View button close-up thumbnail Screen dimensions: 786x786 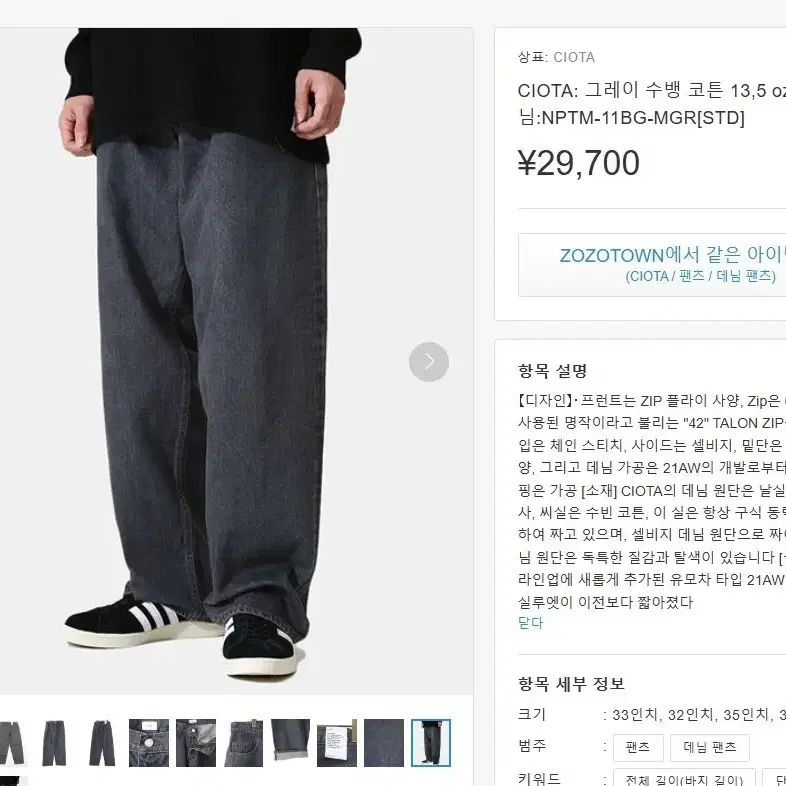(149, 743)
